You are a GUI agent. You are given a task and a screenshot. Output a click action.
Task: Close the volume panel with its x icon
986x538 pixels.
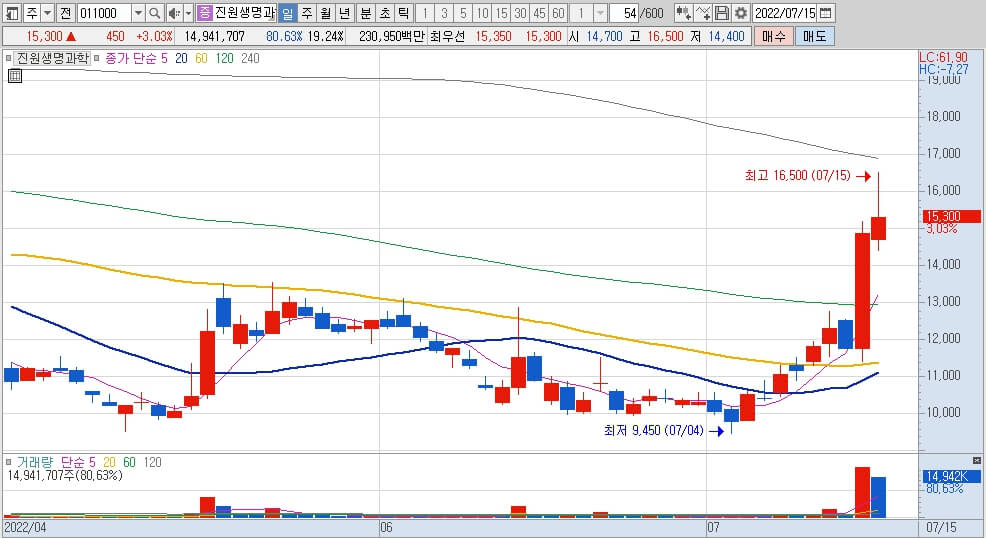(977, 461)
